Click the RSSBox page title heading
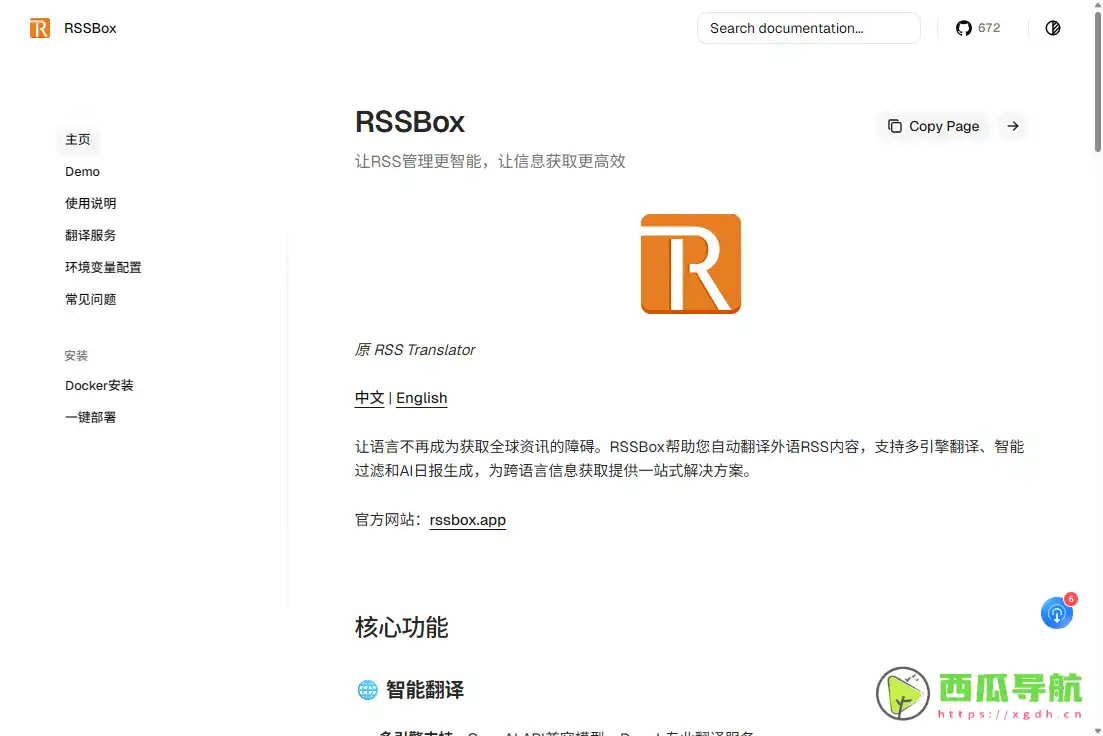The height and width of the screenshot is (736, 1103). coord(409,122)
